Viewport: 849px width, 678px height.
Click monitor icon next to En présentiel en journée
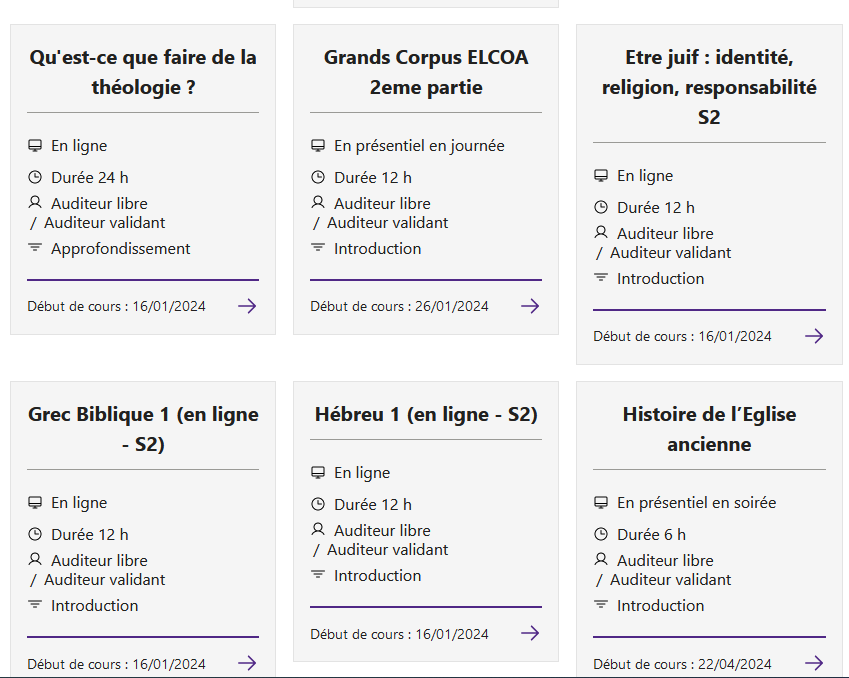point(318,145)
